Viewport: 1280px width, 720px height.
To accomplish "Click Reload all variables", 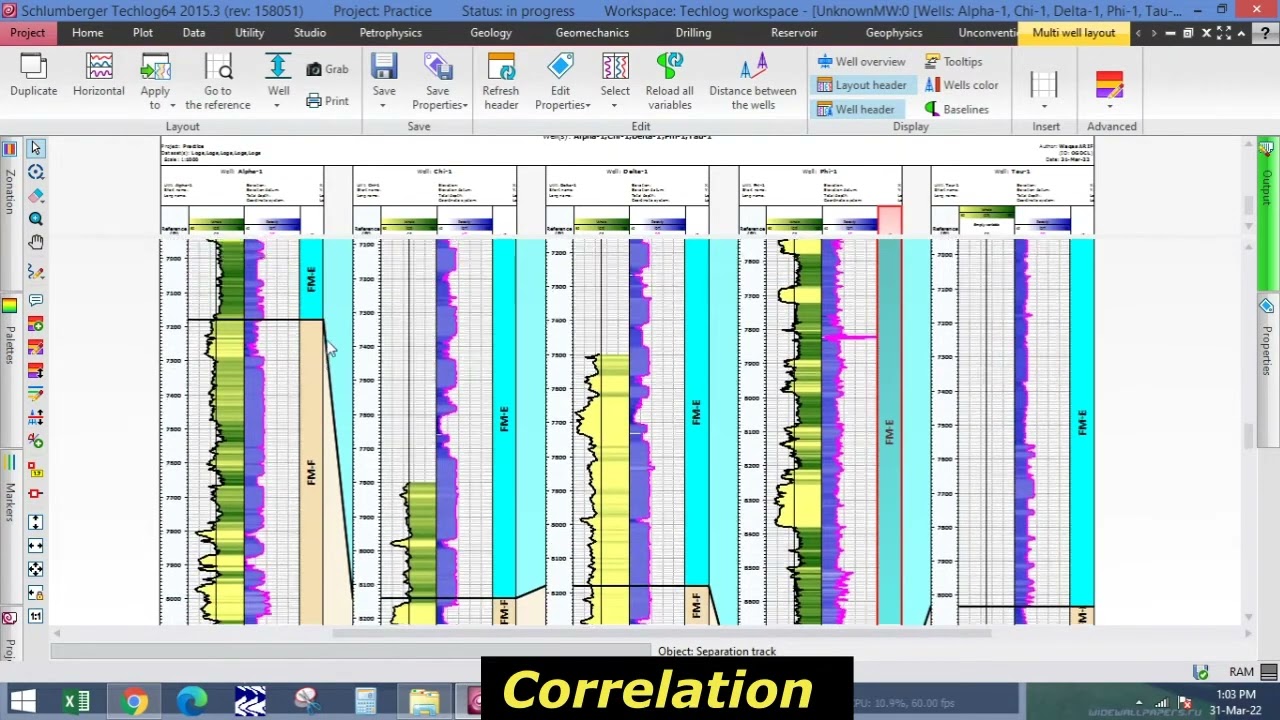I will (669, 81).
